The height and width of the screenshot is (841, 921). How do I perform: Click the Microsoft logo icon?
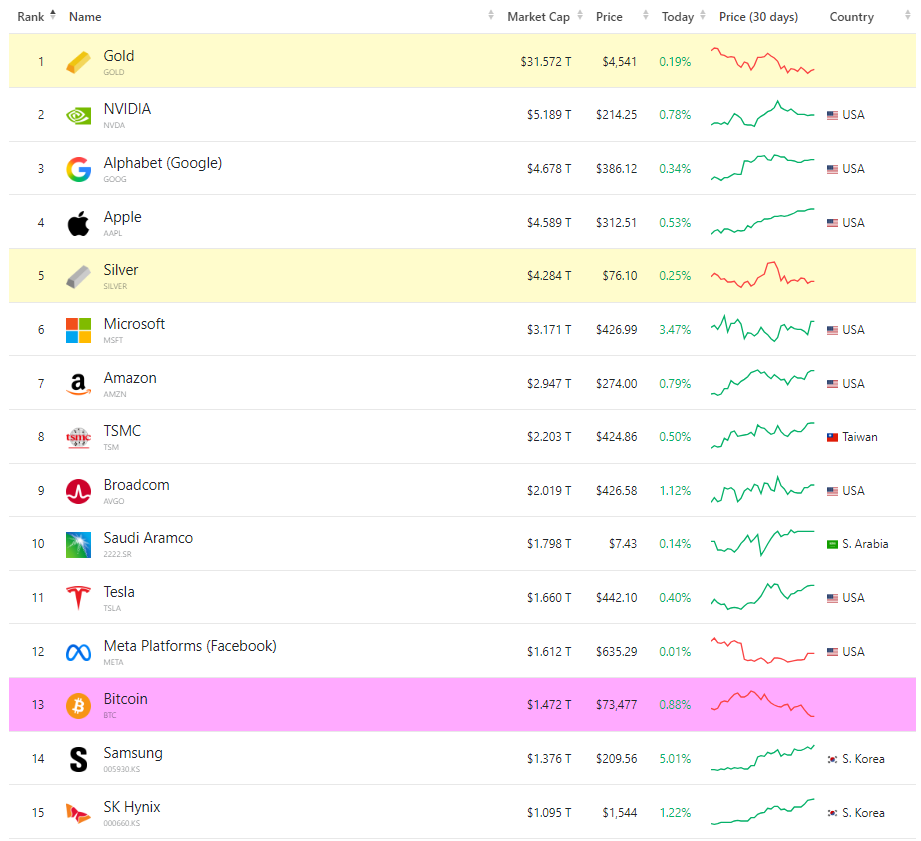78,330
